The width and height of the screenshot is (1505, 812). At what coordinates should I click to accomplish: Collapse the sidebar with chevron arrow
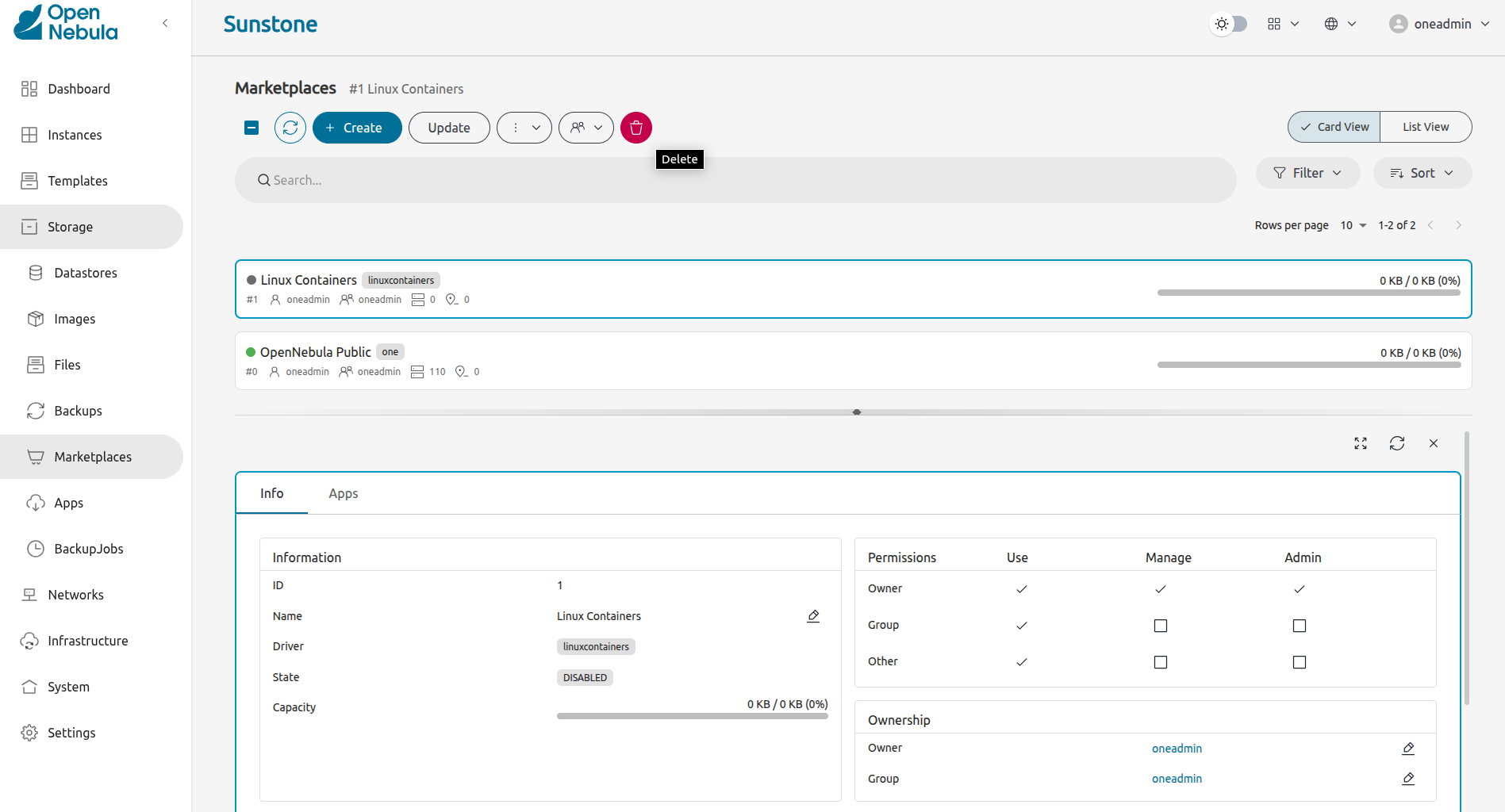tap(165, 23)
